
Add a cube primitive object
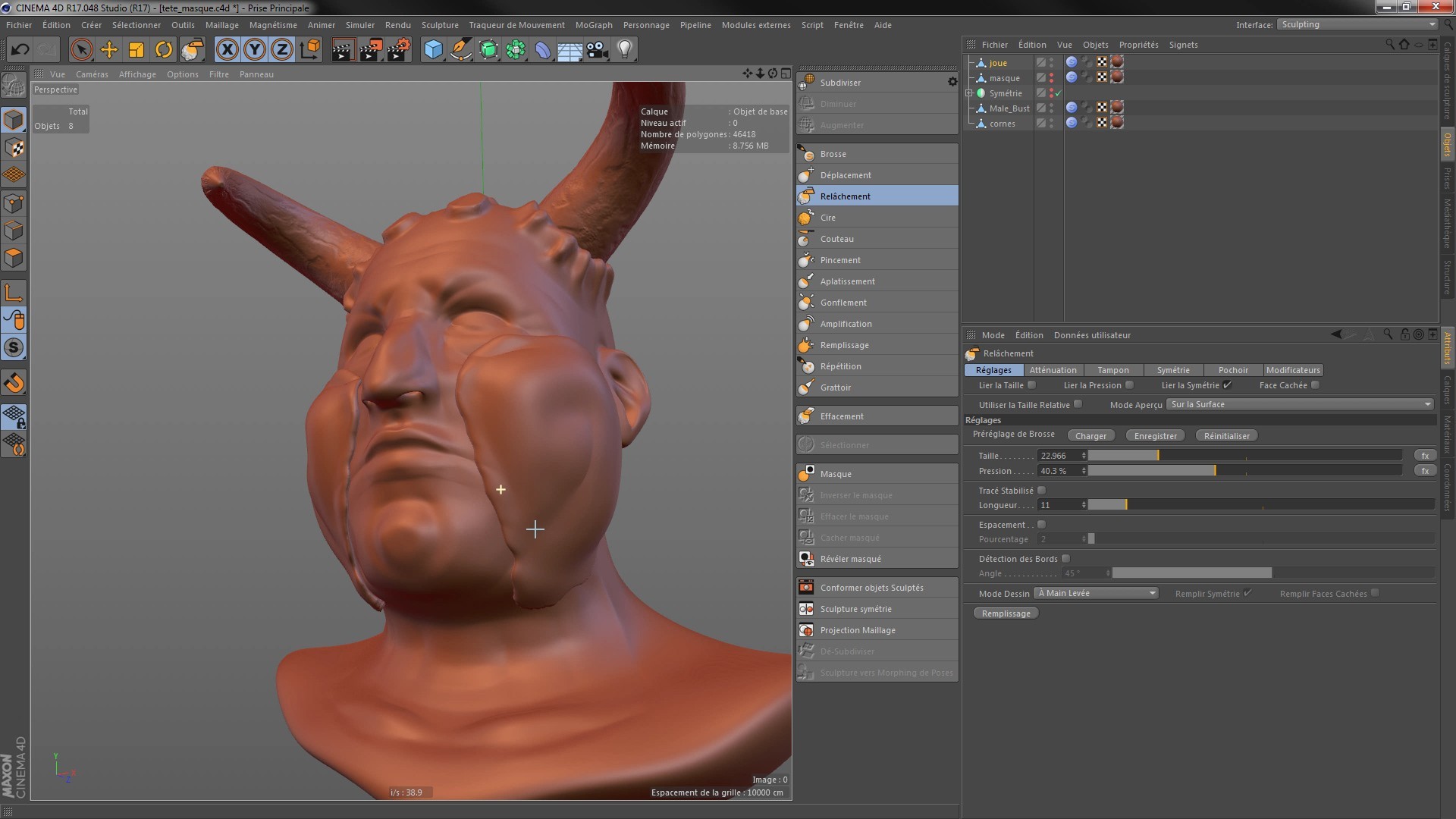coord(433,50)
